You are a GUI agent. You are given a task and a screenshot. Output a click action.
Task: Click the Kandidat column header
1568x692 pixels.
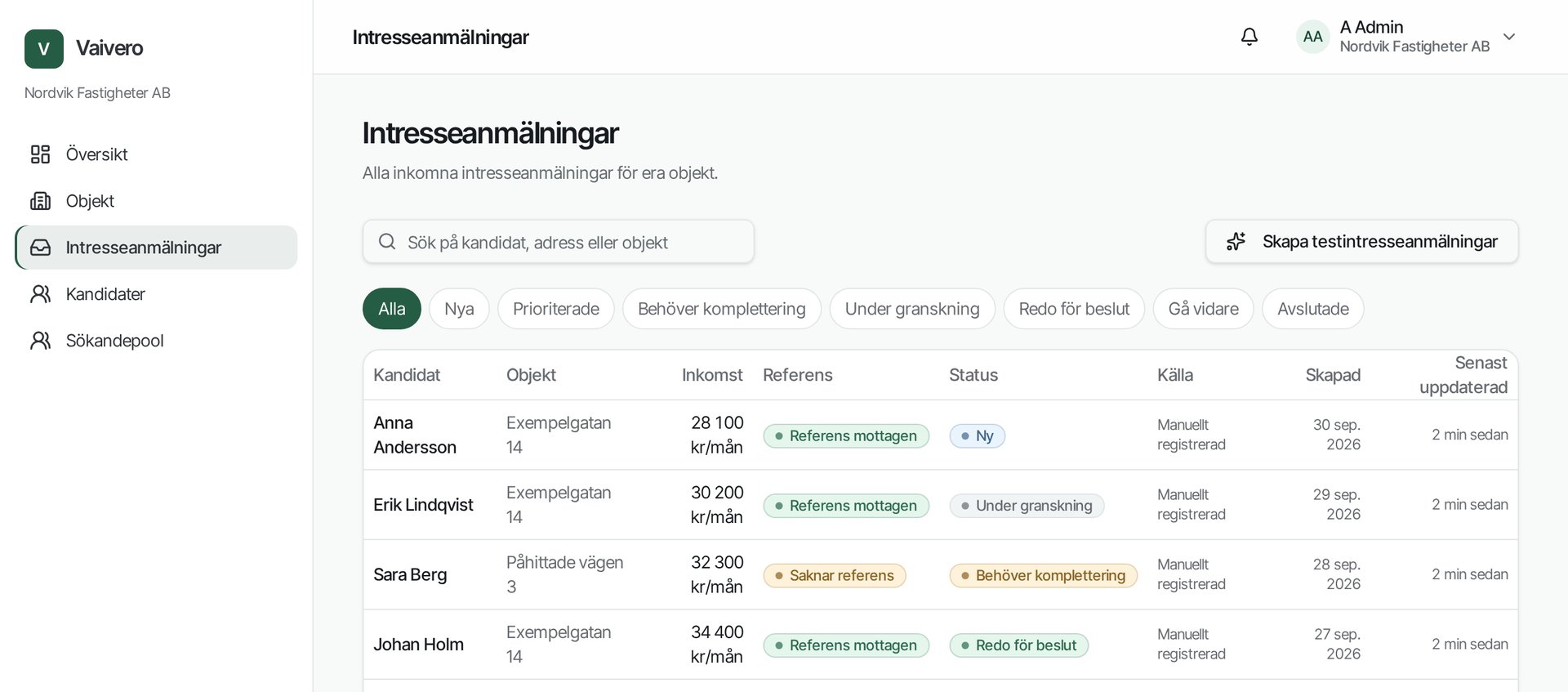[407, 375]
